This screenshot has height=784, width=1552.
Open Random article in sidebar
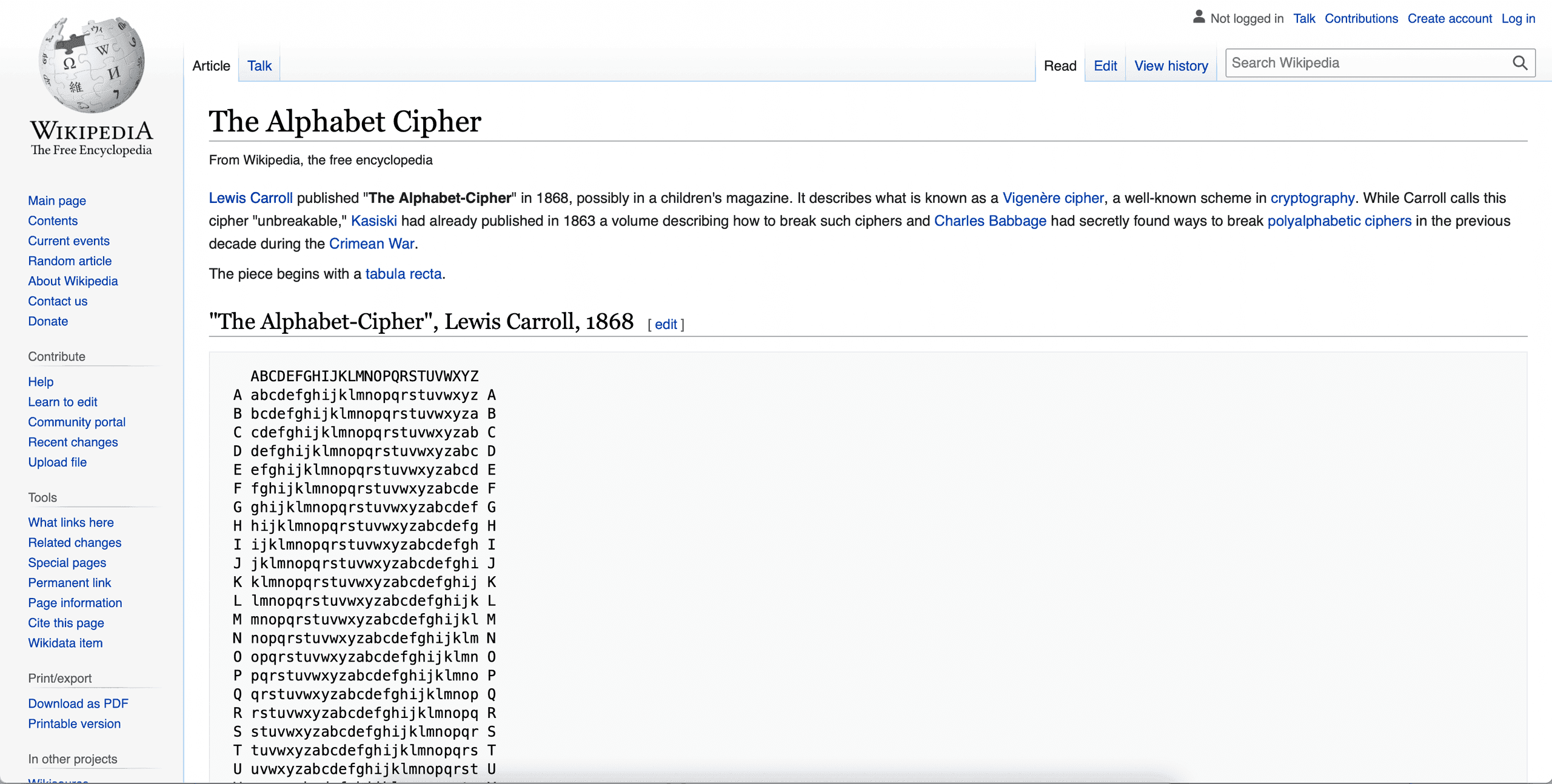point(70,261)
